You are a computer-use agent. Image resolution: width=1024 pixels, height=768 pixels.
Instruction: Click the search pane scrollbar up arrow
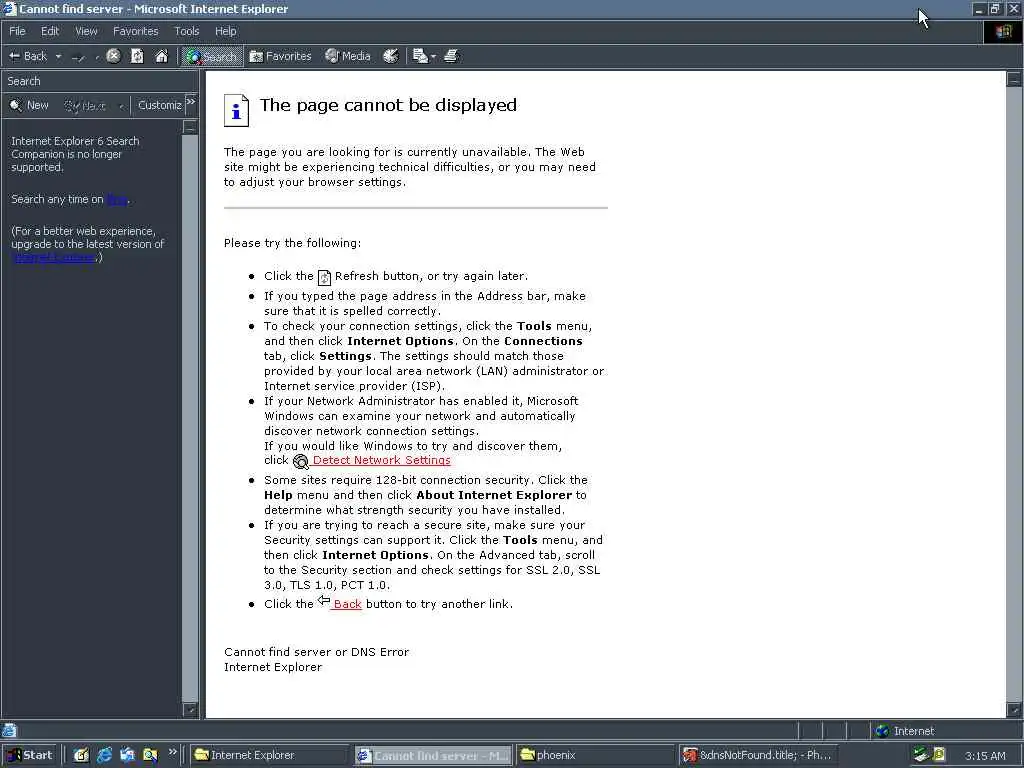(x=190, y=128)
